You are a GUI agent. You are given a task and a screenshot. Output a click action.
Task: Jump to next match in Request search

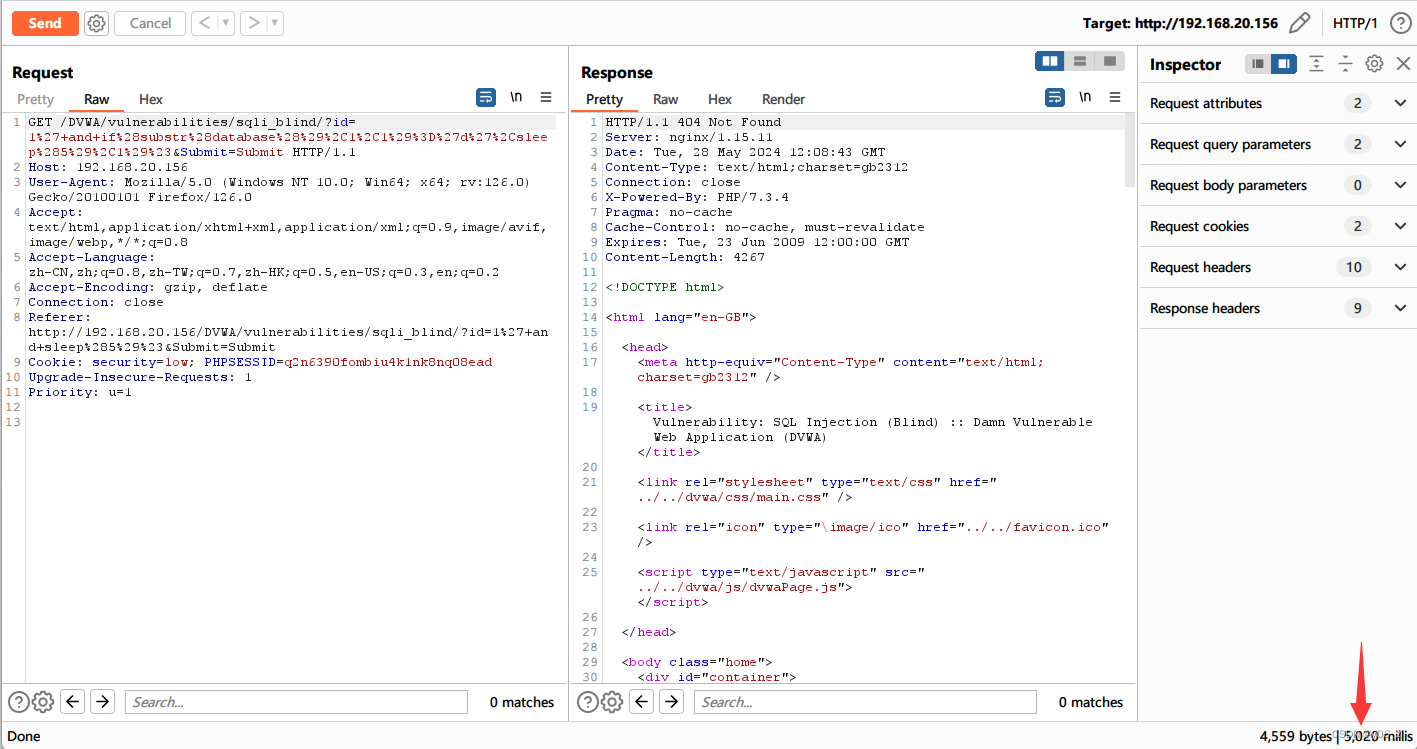pyautogui.click(x=102, y=702)
